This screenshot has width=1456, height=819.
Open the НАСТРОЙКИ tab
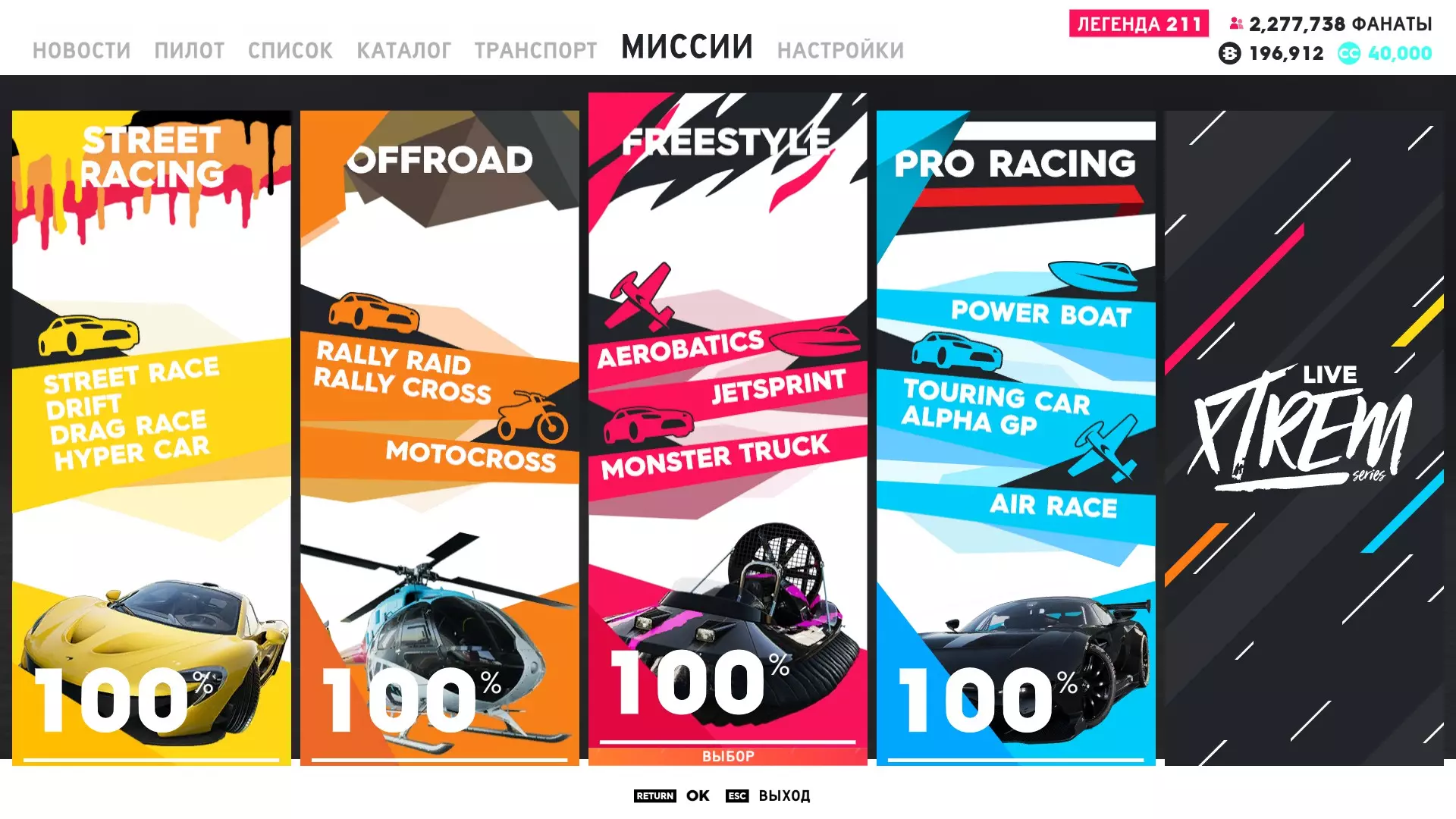(840, 51)
